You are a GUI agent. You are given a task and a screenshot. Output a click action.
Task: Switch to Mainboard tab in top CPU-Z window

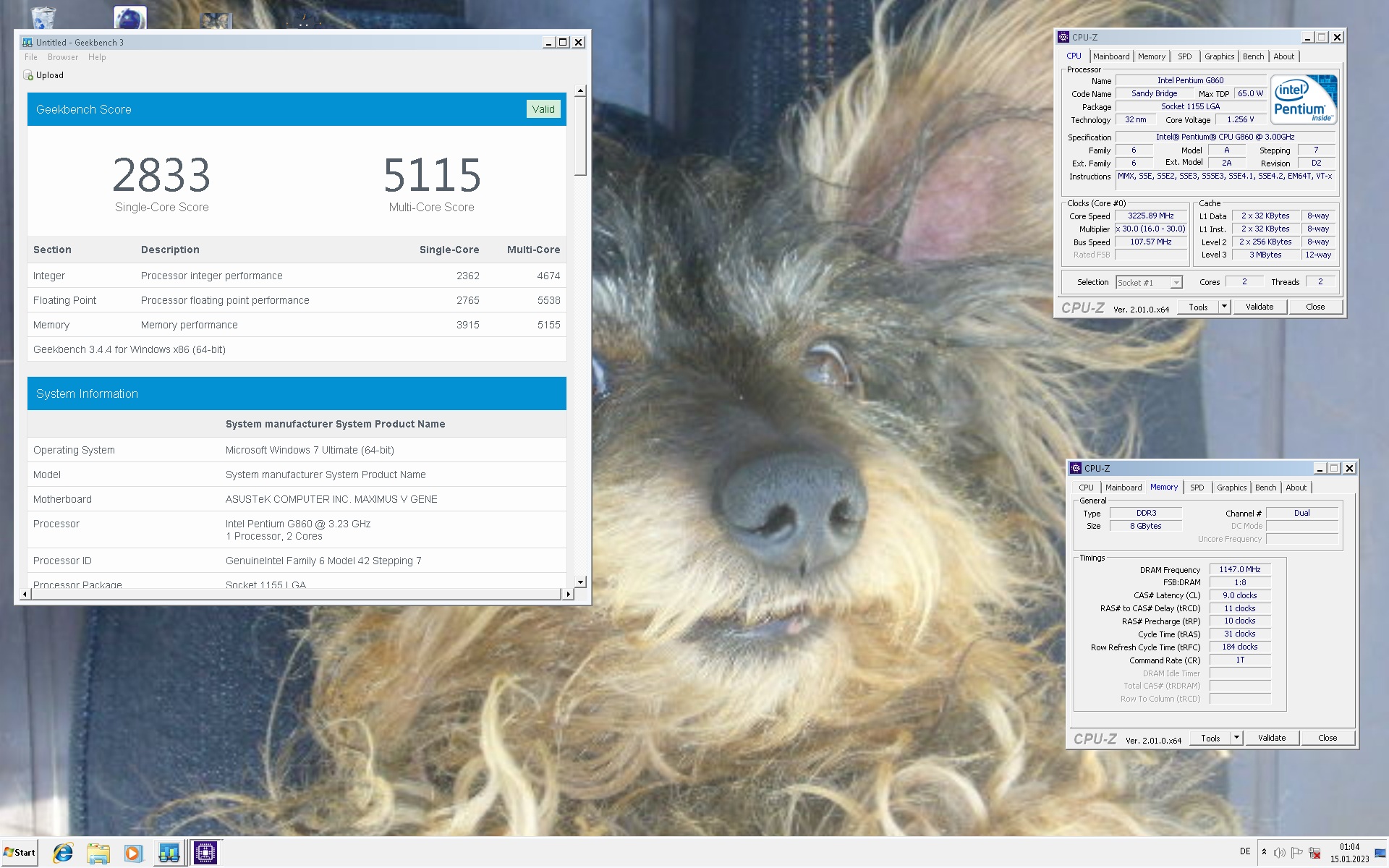click(x=1111, y=56)
